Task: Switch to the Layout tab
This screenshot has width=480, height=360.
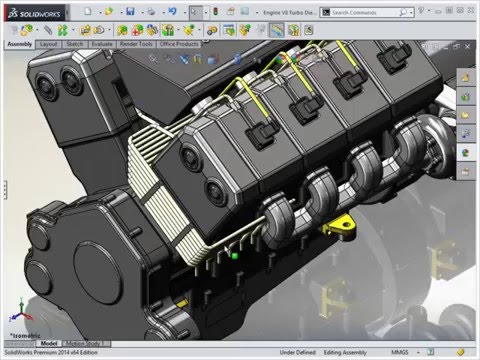Action: (48, 44)
